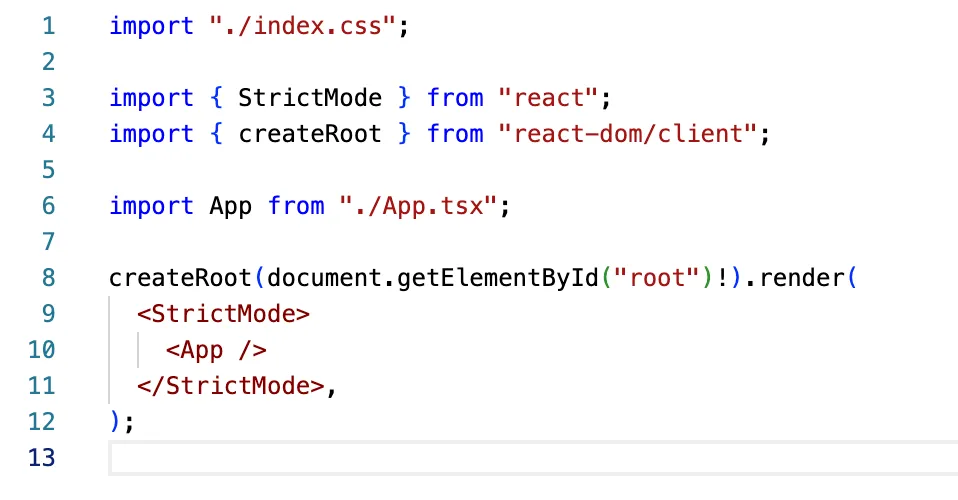Click line number 2 in the gutter

(x=49, y=62)
